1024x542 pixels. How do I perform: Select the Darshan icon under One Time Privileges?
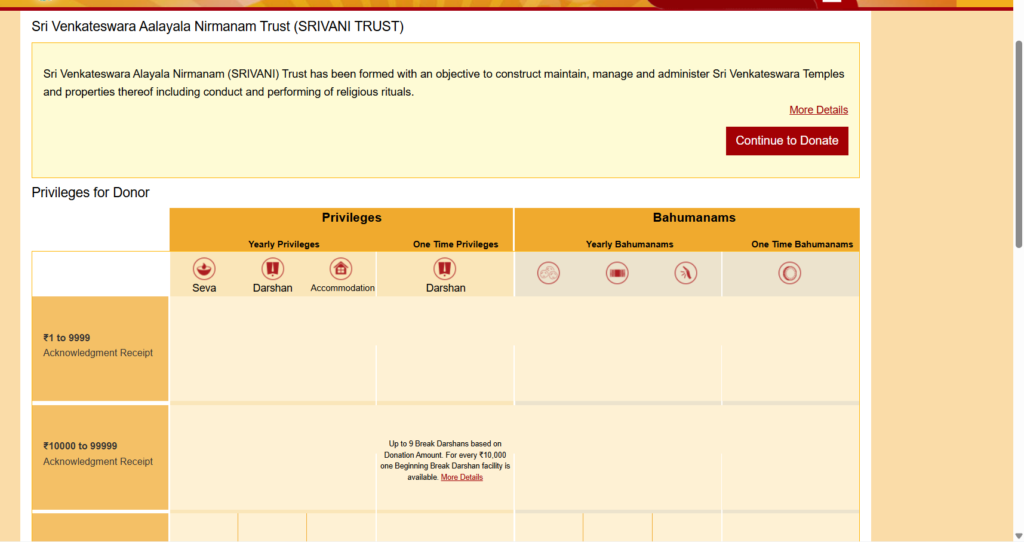click(x=445, y=269)
